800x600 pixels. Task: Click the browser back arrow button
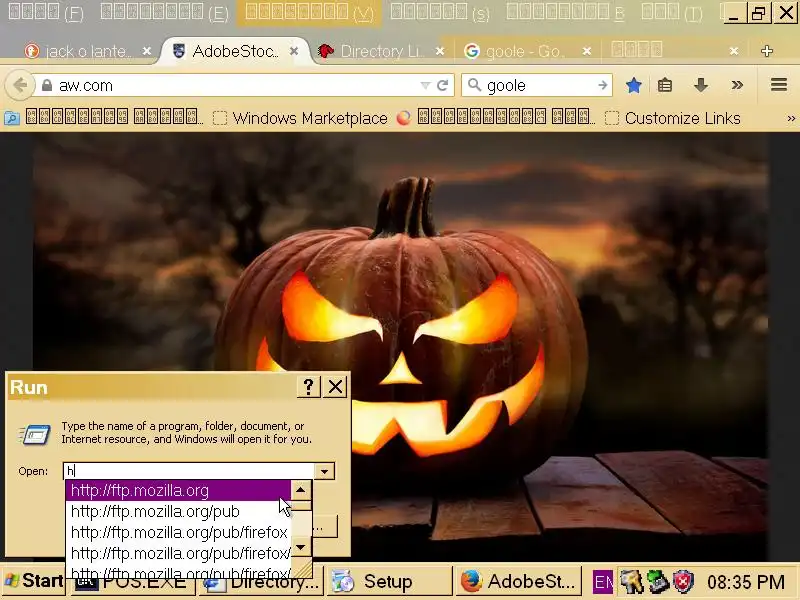pyautogui.click(x=19, y=85)
